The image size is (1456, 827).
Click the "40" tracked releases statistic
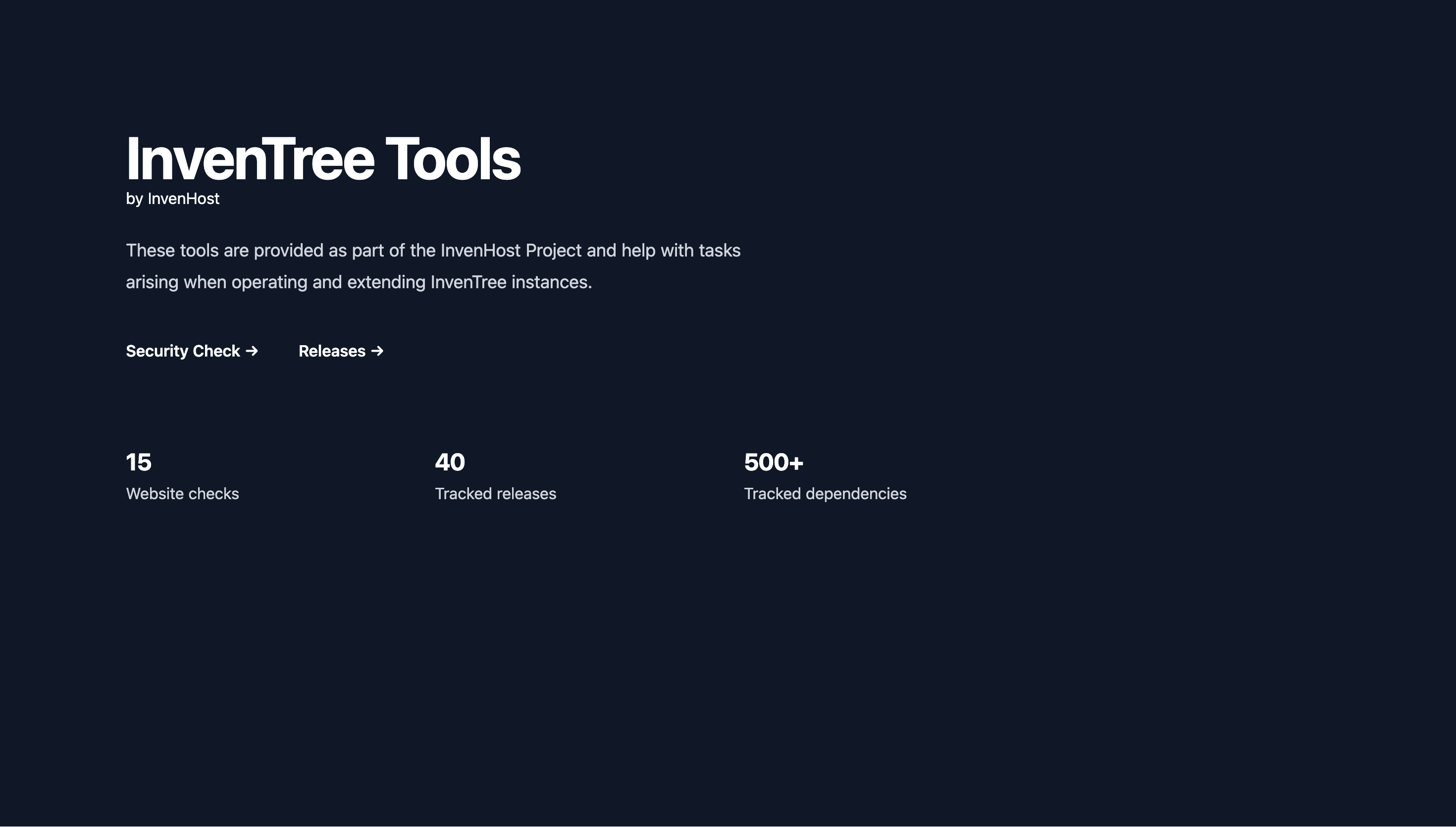pos(449,463)
